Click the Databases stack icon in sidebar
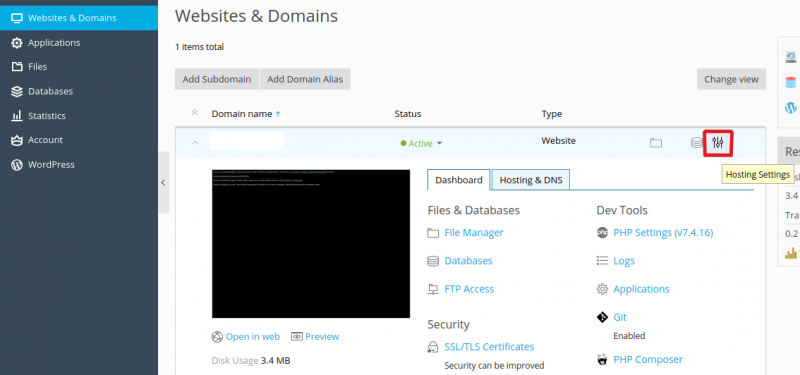Viewport: 800px width, 375px height. click(x=17, y=91)
